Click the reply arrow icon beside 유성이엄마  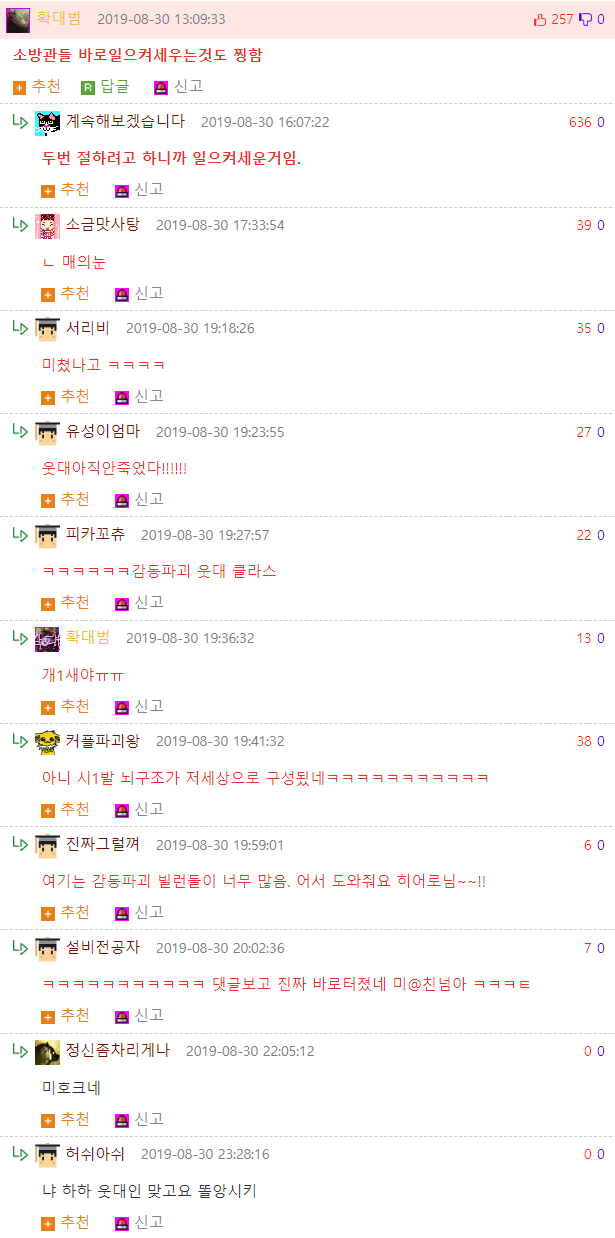[20, 431]
